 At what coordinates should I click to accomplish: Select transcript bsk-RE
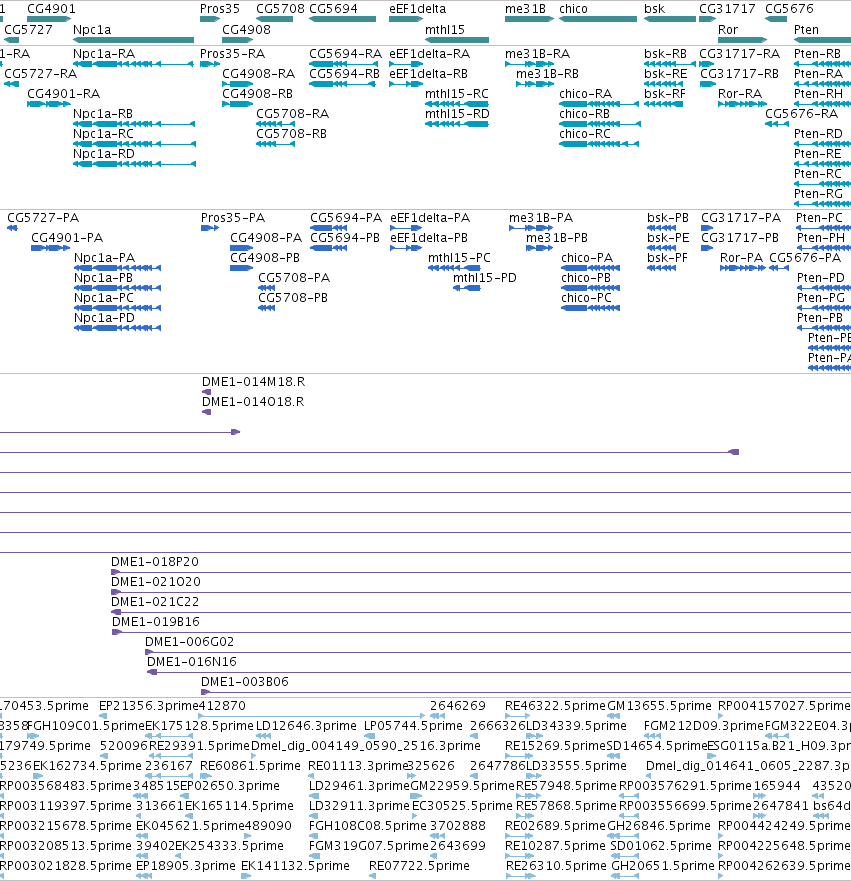663,84
